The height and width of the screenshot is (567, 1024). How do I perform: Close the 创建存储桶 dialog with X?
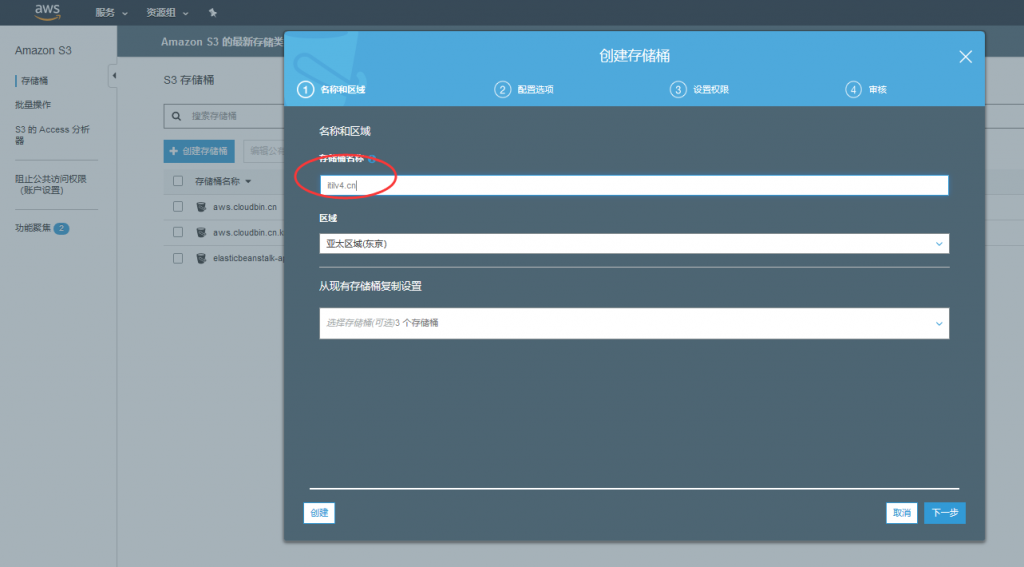(965, 57)
